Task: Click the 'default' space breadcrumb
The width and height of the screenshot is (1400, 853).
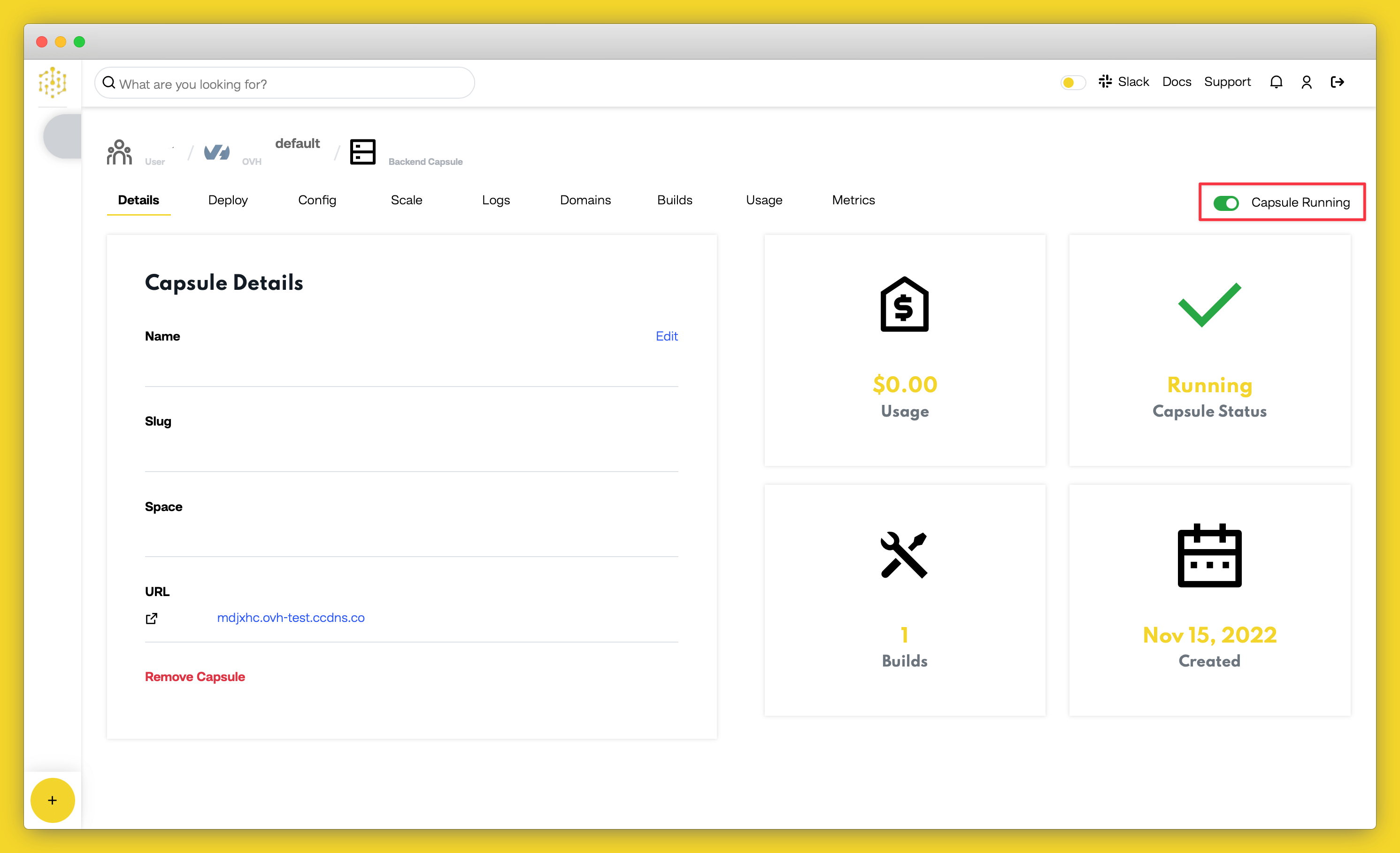Action: (297, 143)
